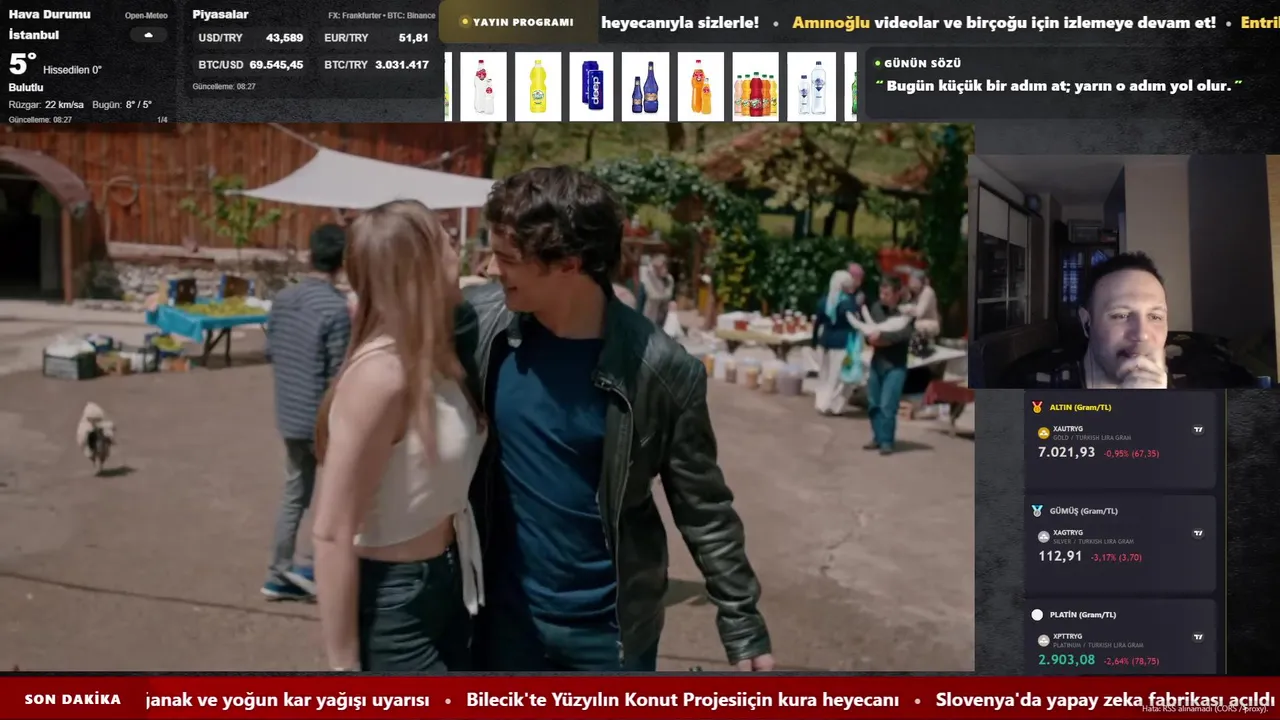Viewport: 1280px width, 720px height.
Task: Click the webcam overlay feed
Action: (1123, 271)
